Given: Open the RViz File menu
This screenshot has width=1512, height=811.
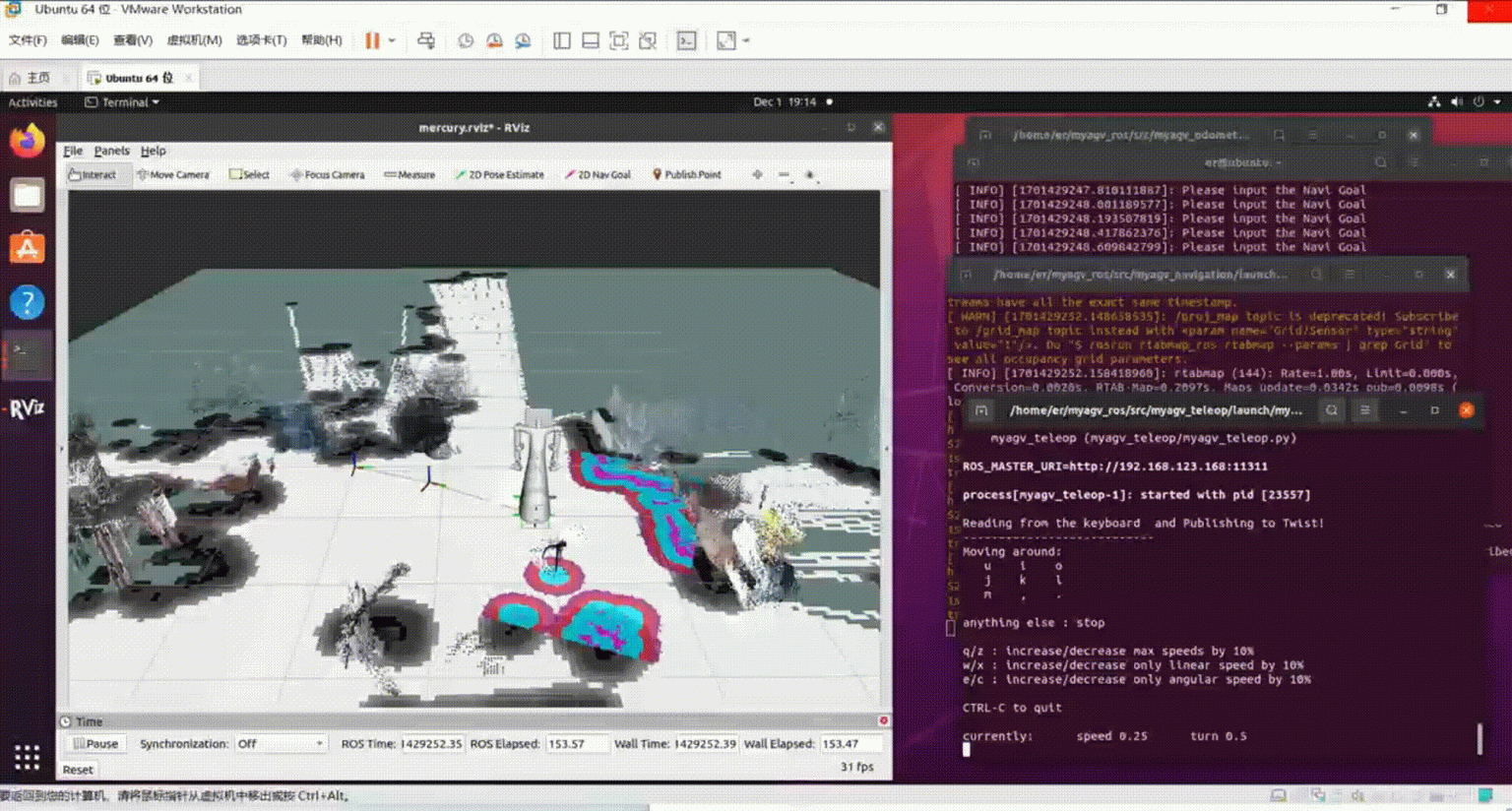Looking at the screenshot, I should click(x=73, y=151).
